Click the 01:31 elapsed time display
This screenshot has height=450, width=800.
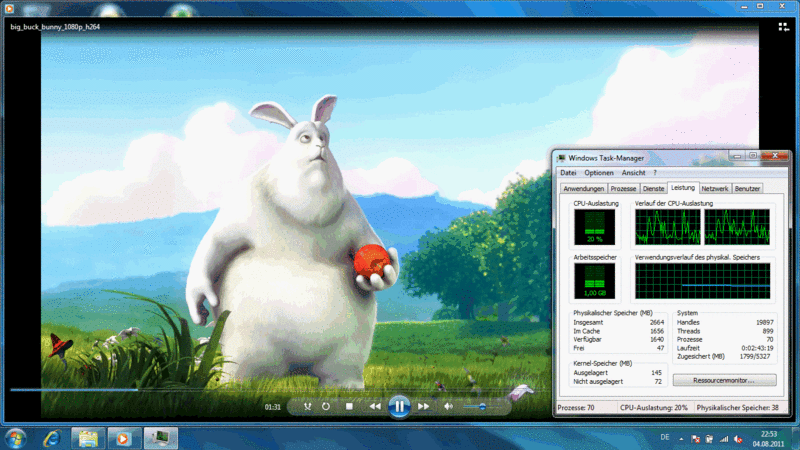coord(272,407)
